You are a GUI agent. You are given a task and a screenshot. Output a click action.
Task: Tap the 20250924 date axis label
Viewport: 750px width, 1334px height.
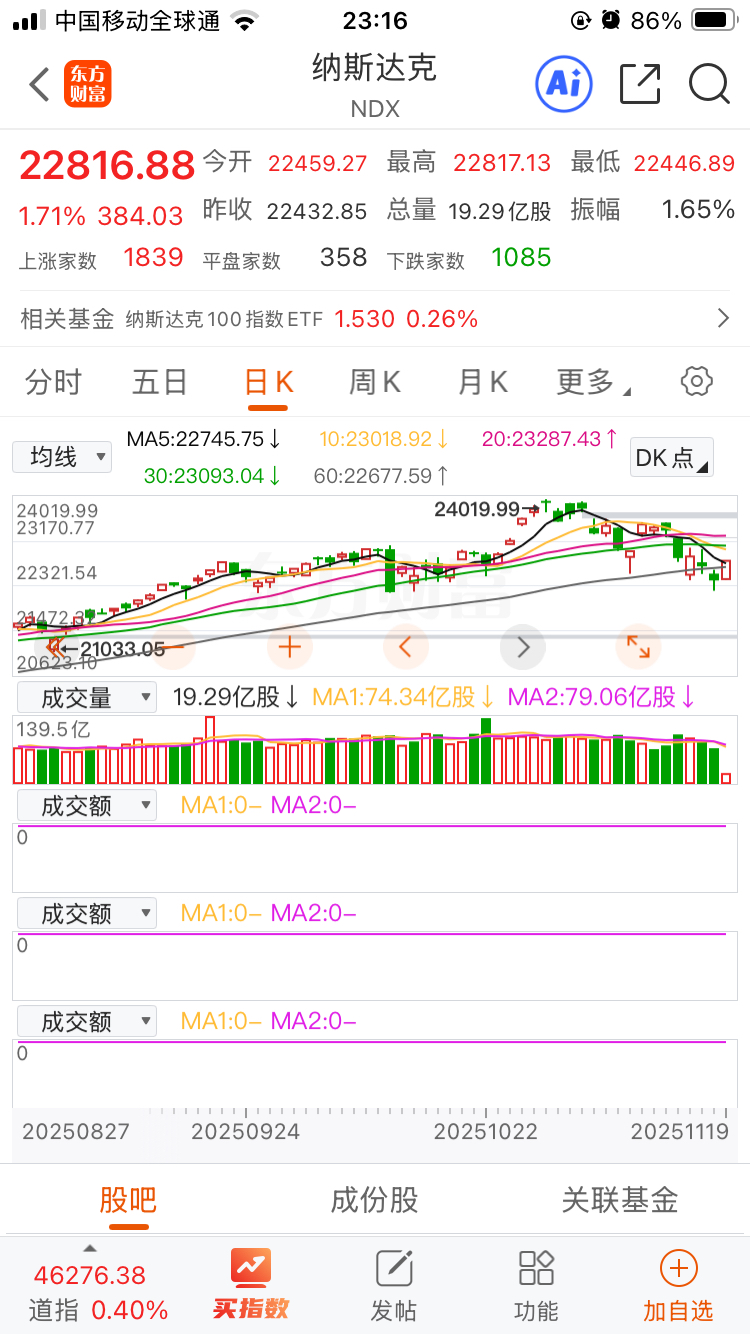245,1132
